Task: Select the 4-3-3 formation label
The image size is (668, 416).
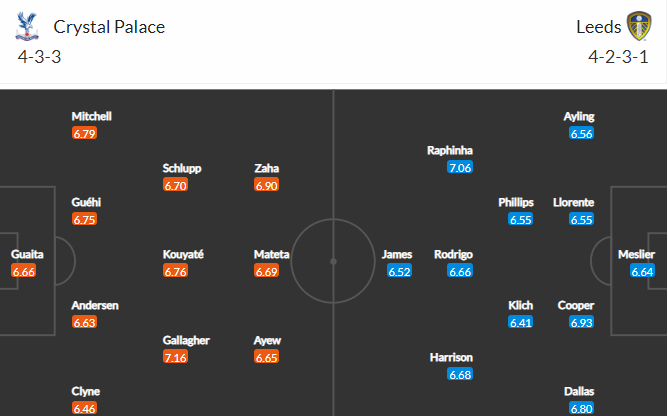Action: pos(40,57)
